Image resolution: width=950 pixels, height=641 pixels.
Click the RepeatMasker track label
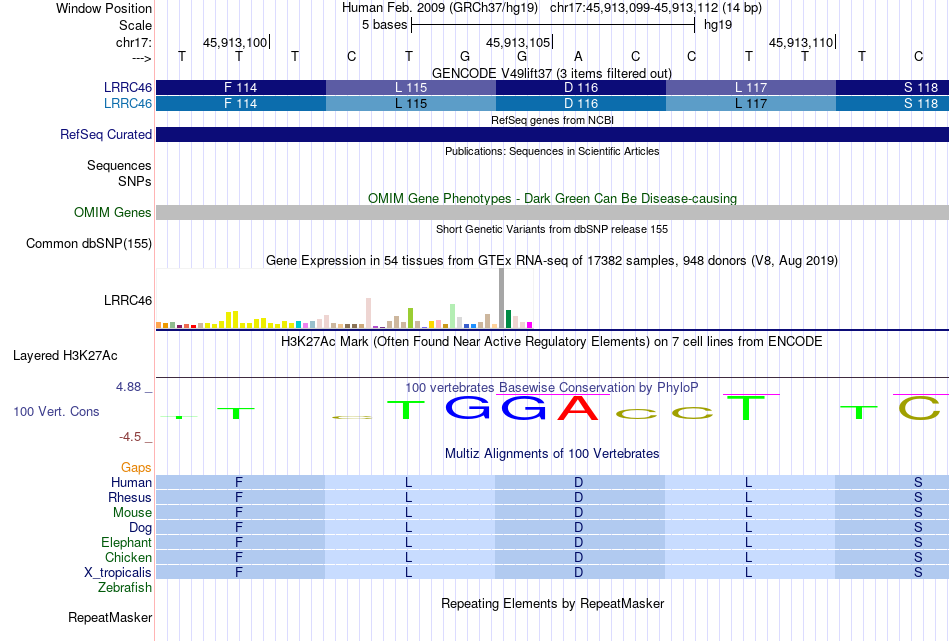[110, 617]
